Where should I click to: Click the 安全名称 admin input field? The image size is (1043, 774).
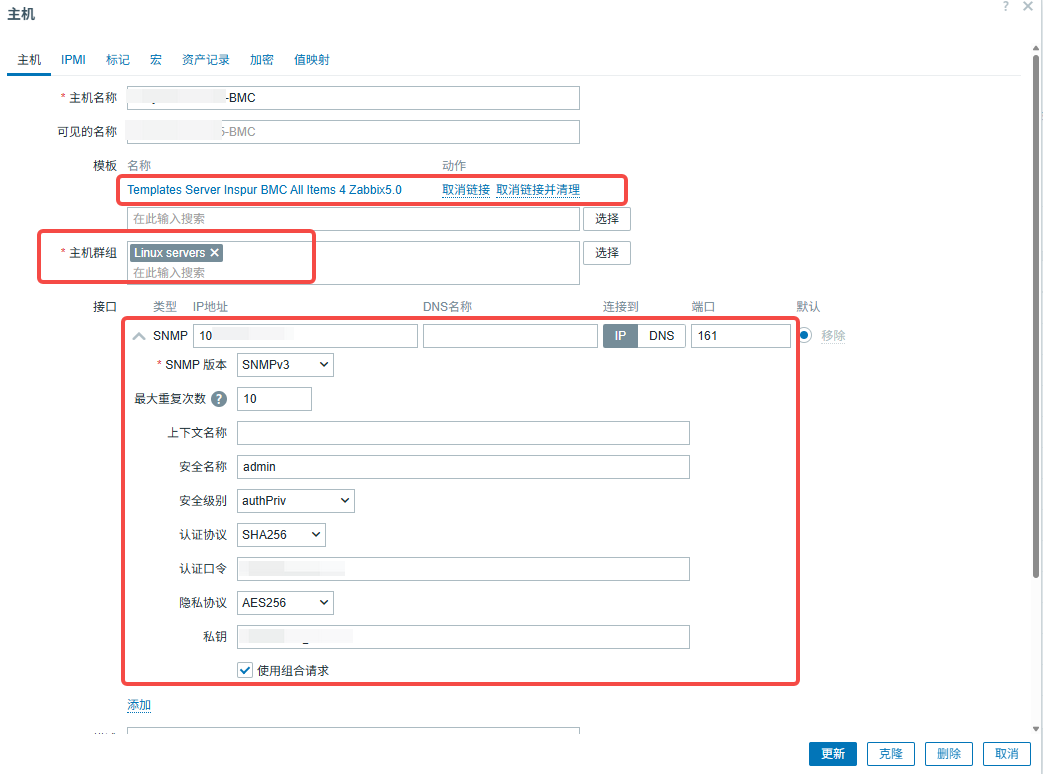pyautogui.click(x=463, y=467)
